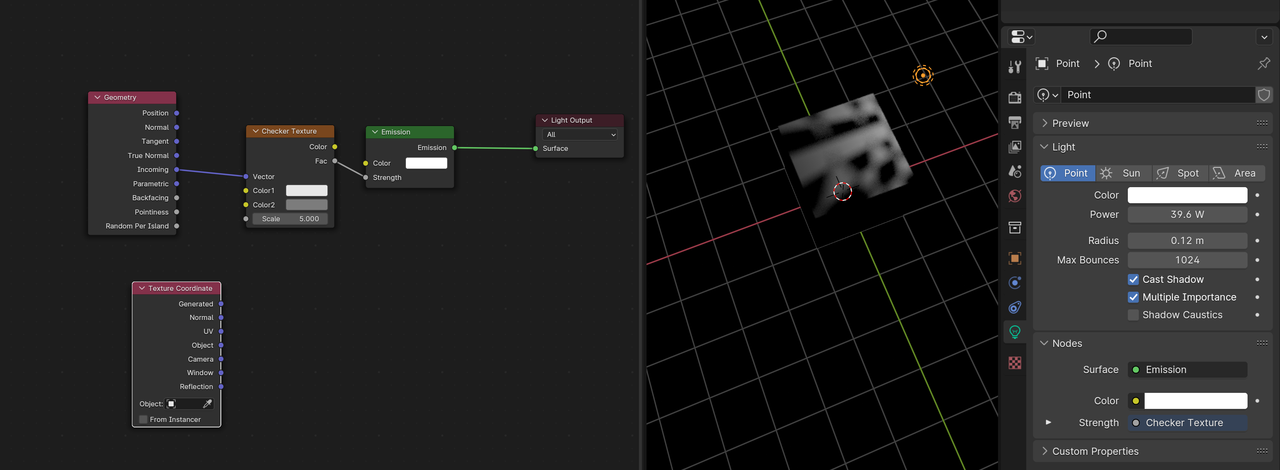This screenshot has height=470, width=1280.
Task: Click the eyedropper in Texture Coordinate node
Action: (208, 404)
